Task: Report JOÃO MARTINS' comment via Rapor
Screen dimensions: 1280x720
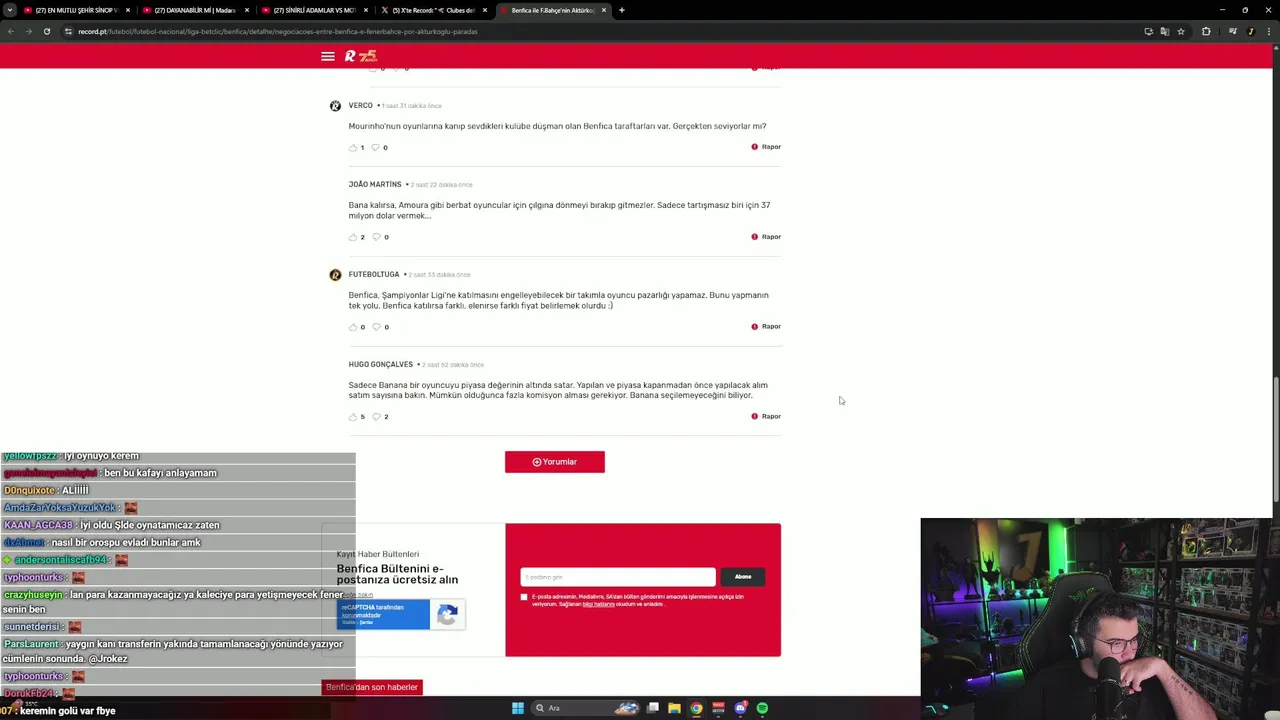Action: 766,237
